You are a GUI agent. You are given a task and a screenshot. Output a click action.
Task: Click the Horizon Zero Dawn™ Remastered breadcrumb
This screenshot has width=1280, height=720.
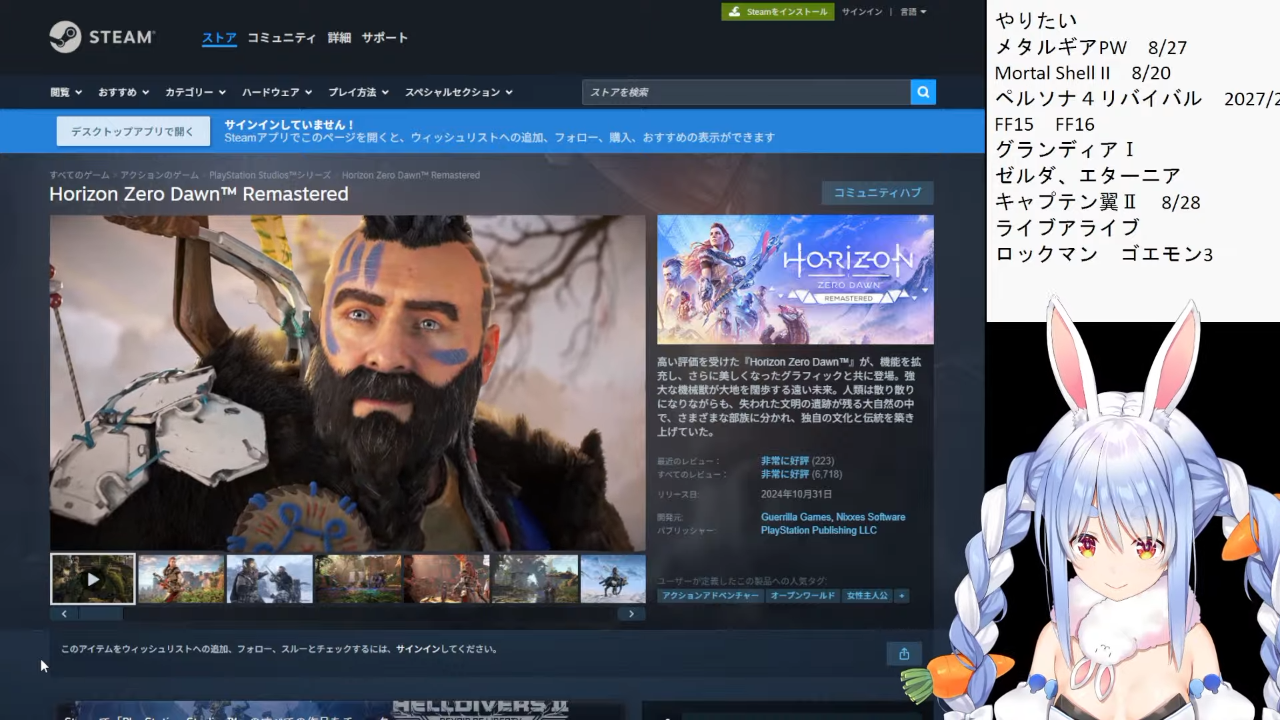click(411, 175)
